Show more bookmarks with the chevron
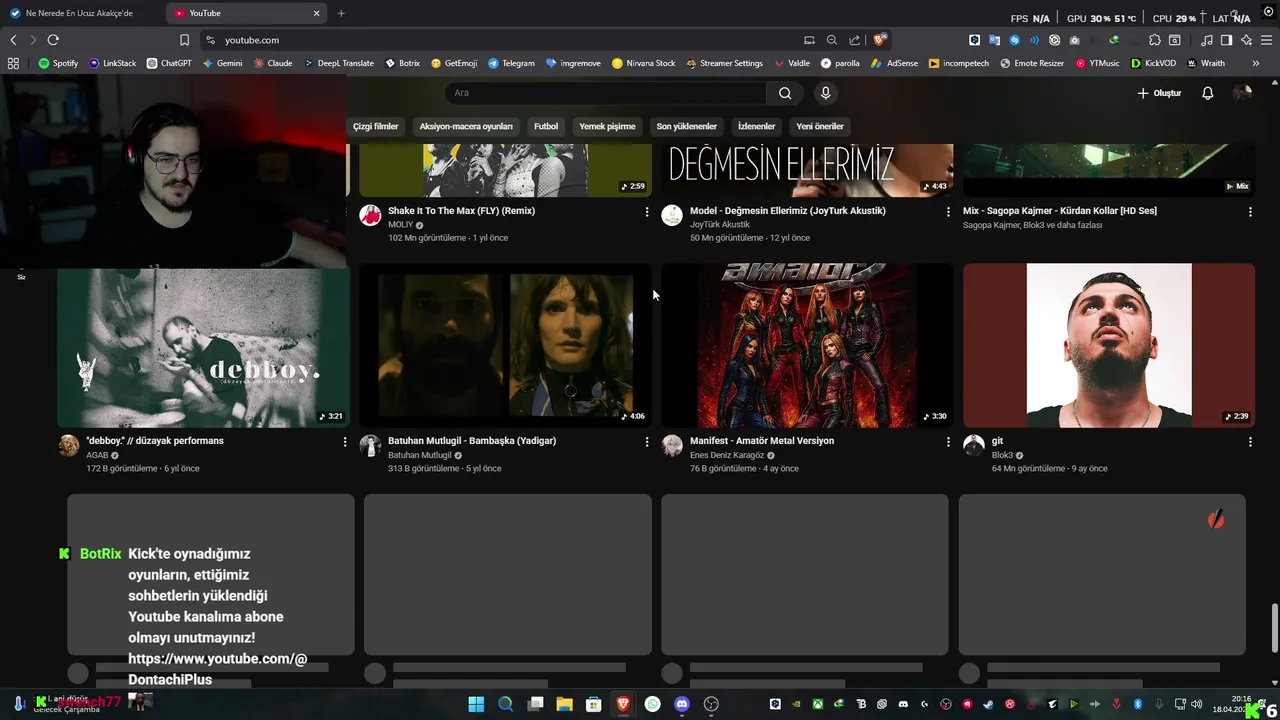This screenshot has width=1280, height=720. 1255,63
